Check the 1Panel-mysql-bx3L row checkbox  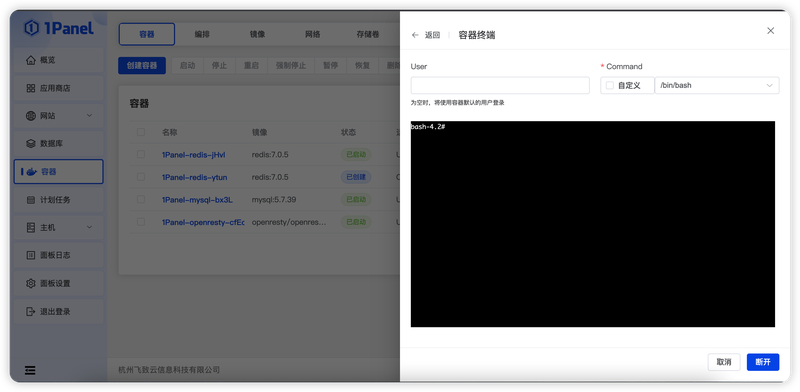point(141,200)
